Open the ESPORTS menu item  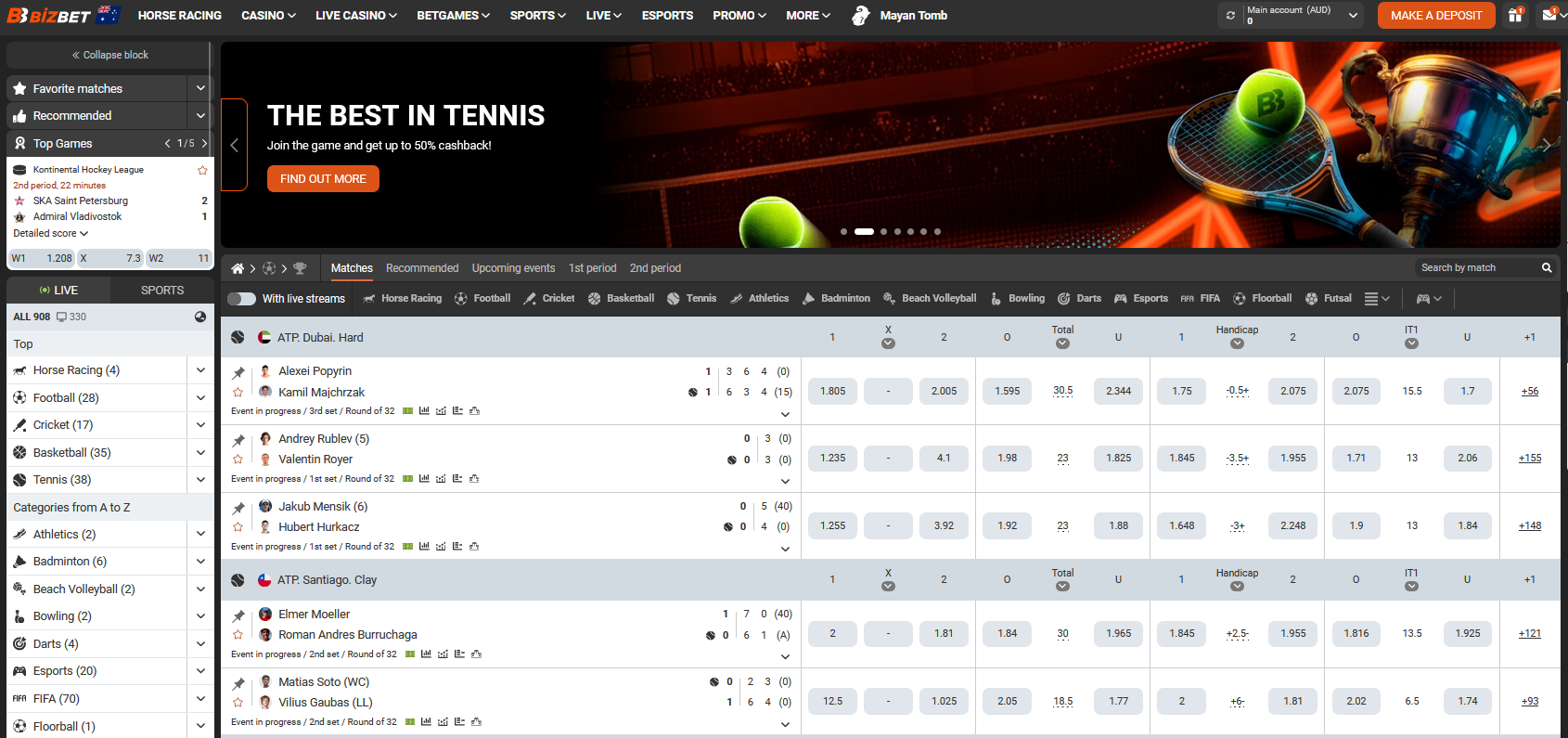point(667,15)
